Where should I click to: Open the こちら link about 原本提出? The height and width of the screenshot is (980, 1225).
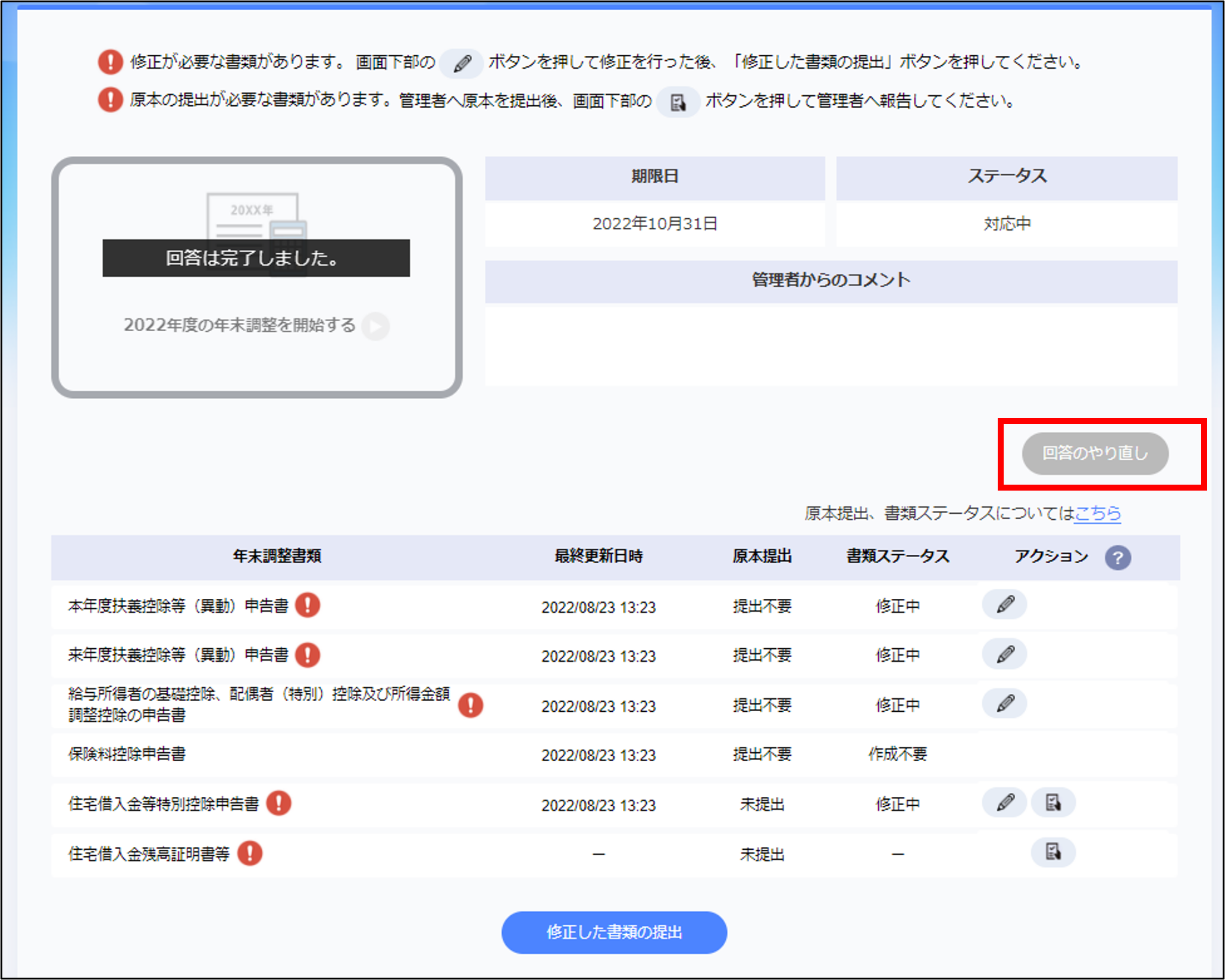point(1097,513)
